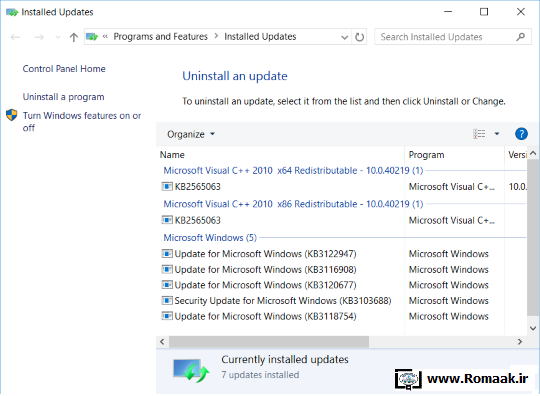
Task: Click icon of KB3103688 security update row
Action: click(167, 301)
